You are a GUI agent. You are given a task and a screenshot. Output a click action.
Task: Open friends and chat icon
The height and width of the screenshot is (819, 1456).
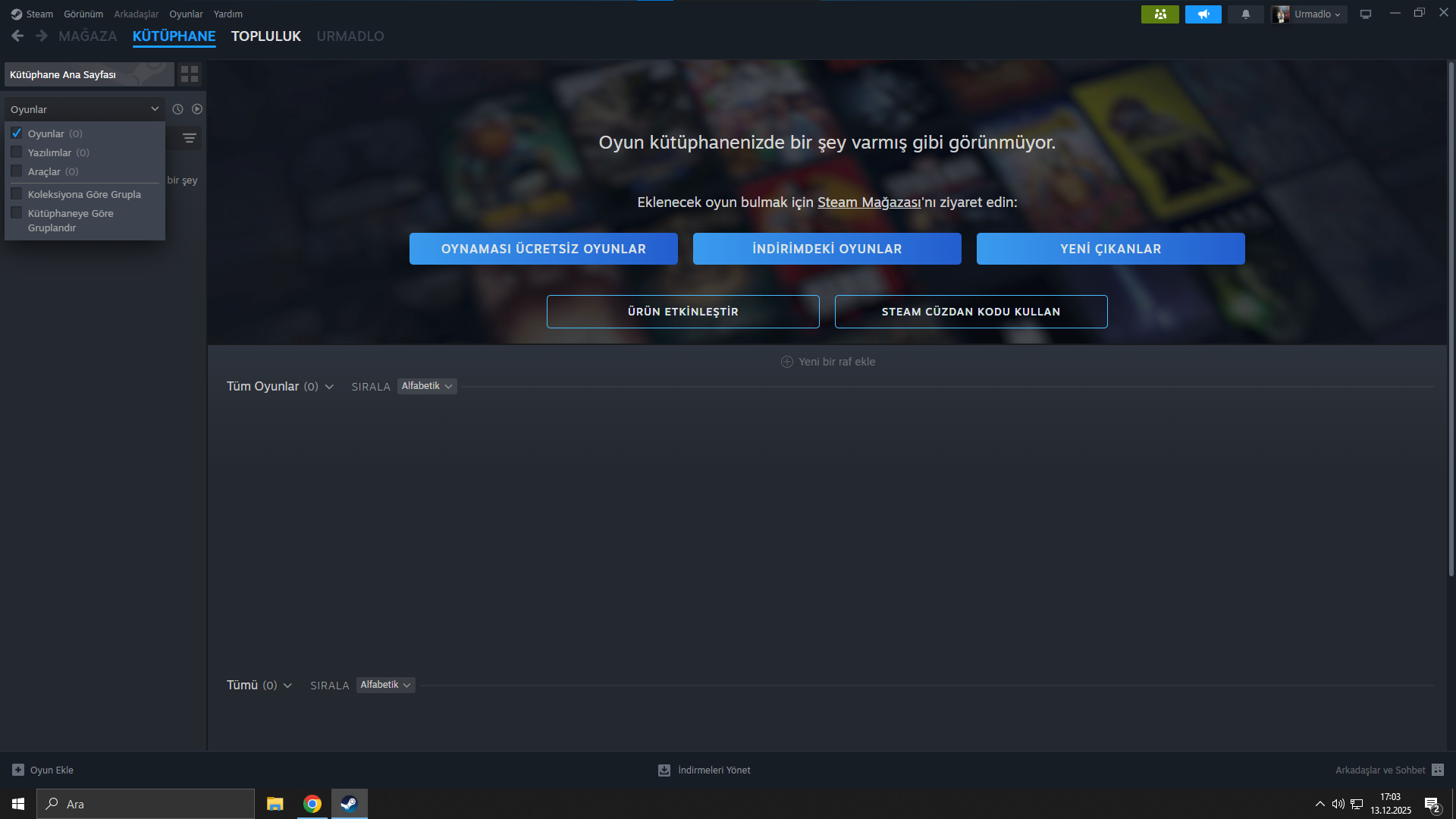click(x=1438, y=770)
